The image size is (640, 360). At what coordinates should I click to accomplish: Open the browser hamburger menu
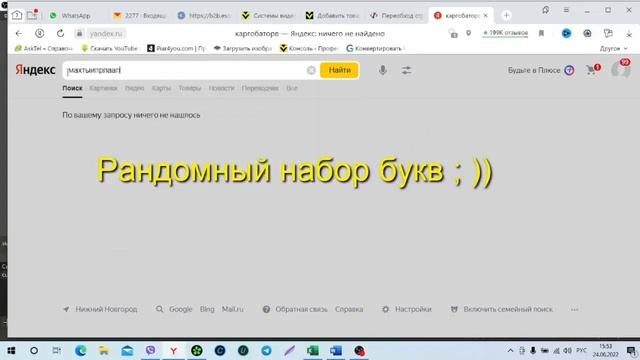566,10
